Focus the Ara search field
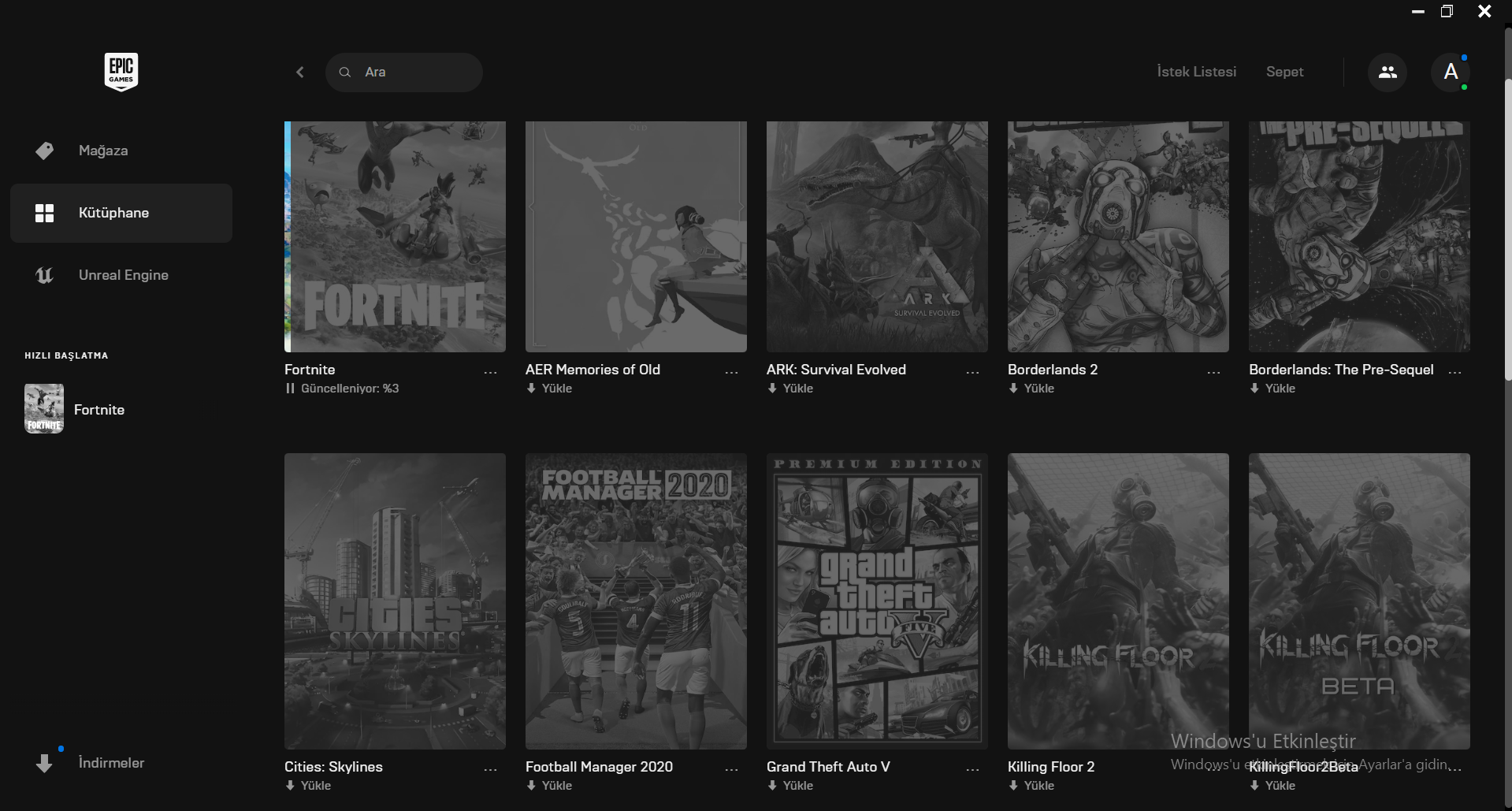1512x811 pixels. (x=404, y=73)
